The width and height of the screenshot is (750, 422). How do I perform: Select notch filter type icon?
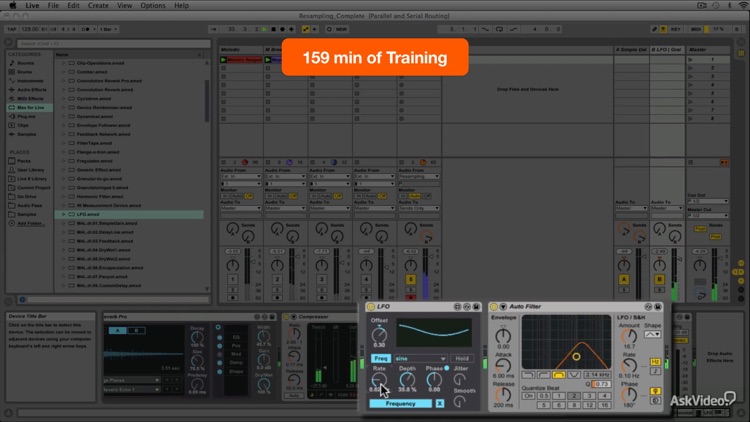click(574, 375)
